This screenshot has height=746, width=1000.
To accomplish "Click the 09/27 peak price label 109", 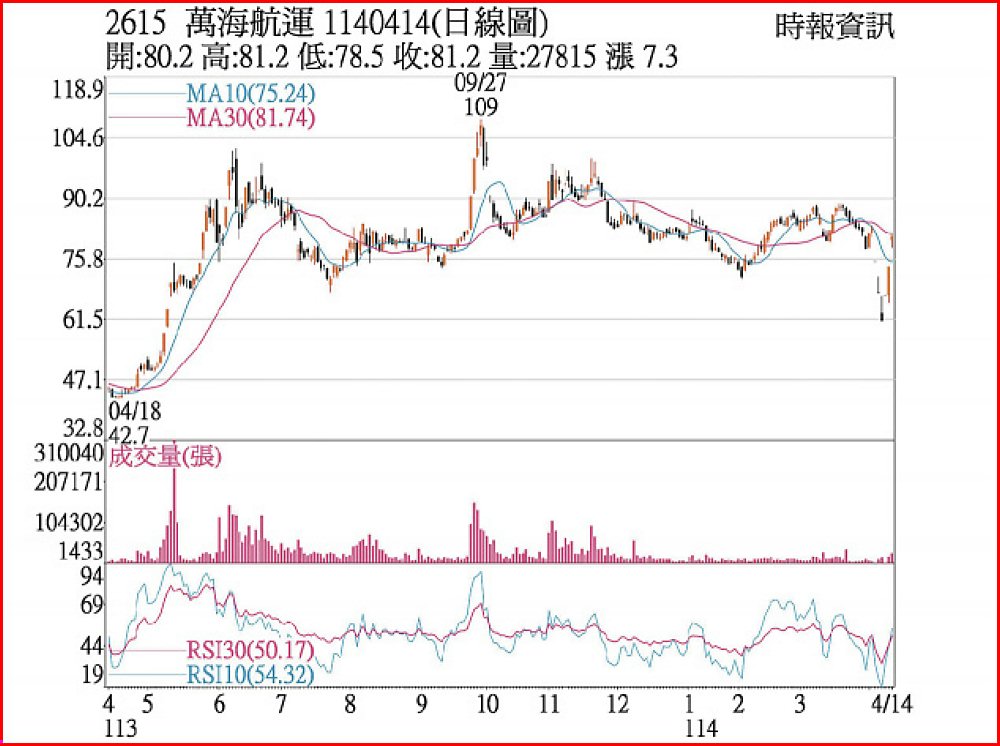I will tap(481, 106).
